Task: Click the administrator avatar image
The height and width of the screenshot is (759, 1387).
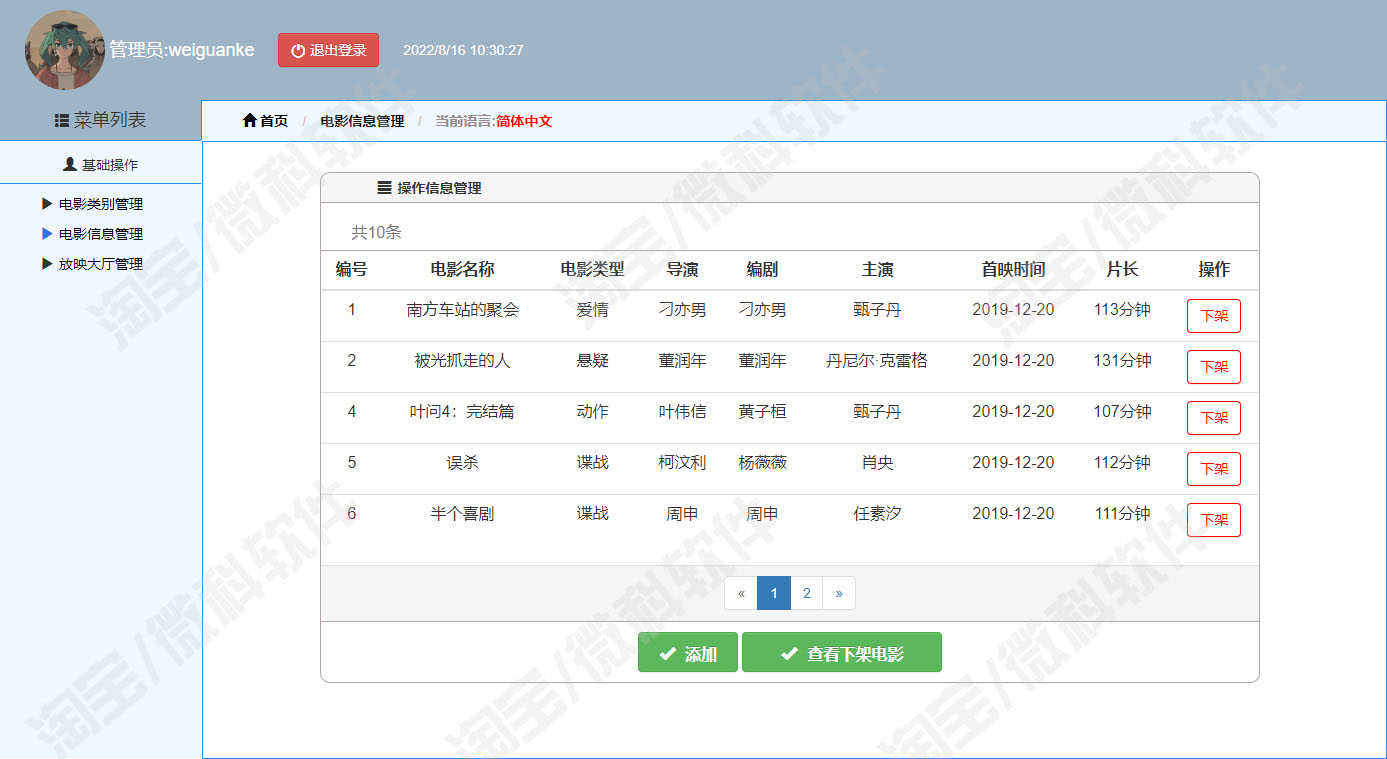Action: tap(65, 50)
